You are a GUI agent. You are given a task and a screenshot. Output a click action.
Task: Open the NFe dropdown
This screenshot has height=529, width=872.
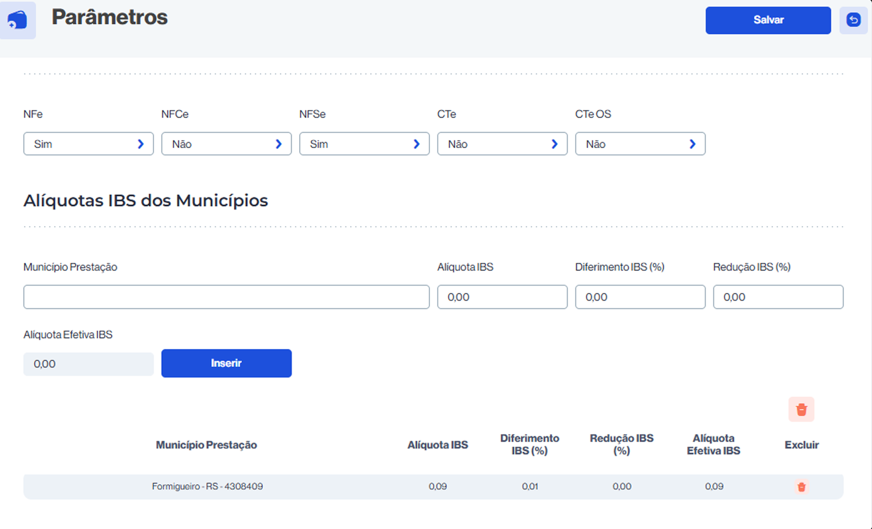(x=88, y=144)
